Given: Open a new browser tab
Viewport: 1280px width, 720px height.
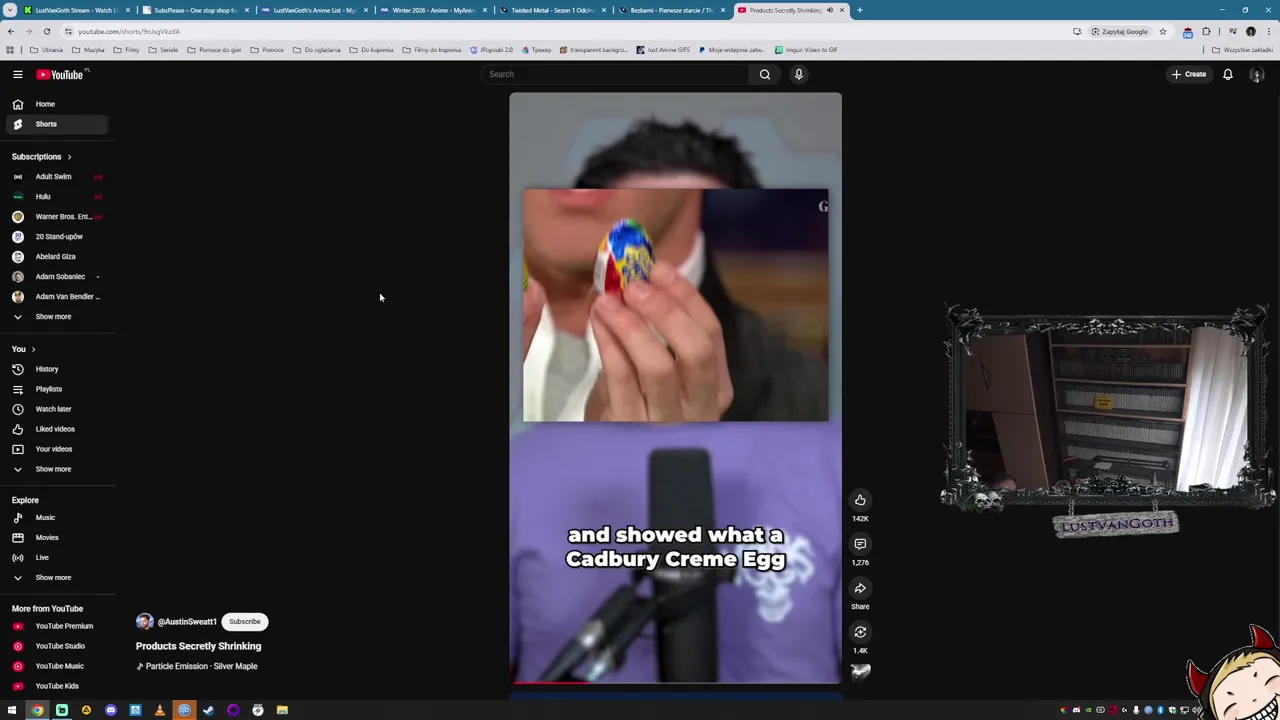Looking at the screenshot, I should point(860,10).
